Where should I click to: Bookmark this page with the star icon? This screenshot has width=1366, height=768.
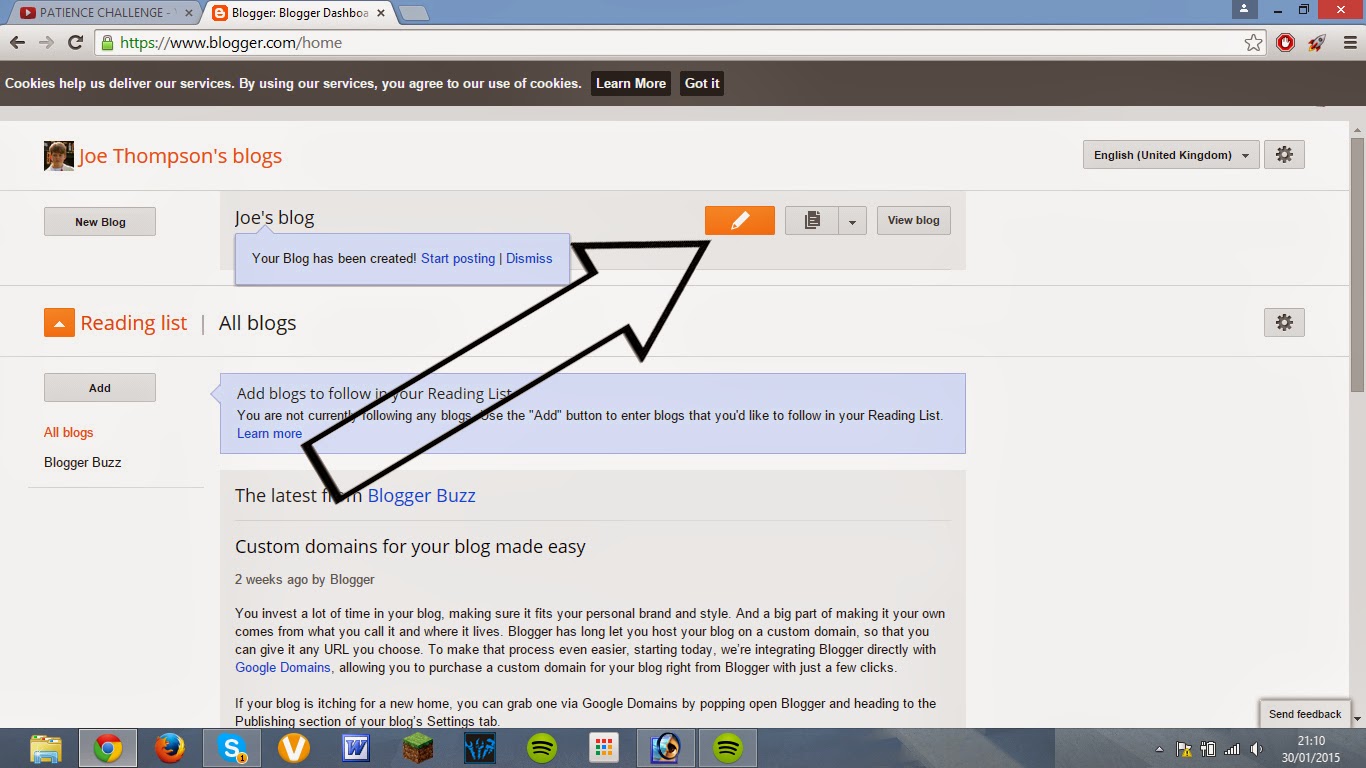(x=1253, y=43)
